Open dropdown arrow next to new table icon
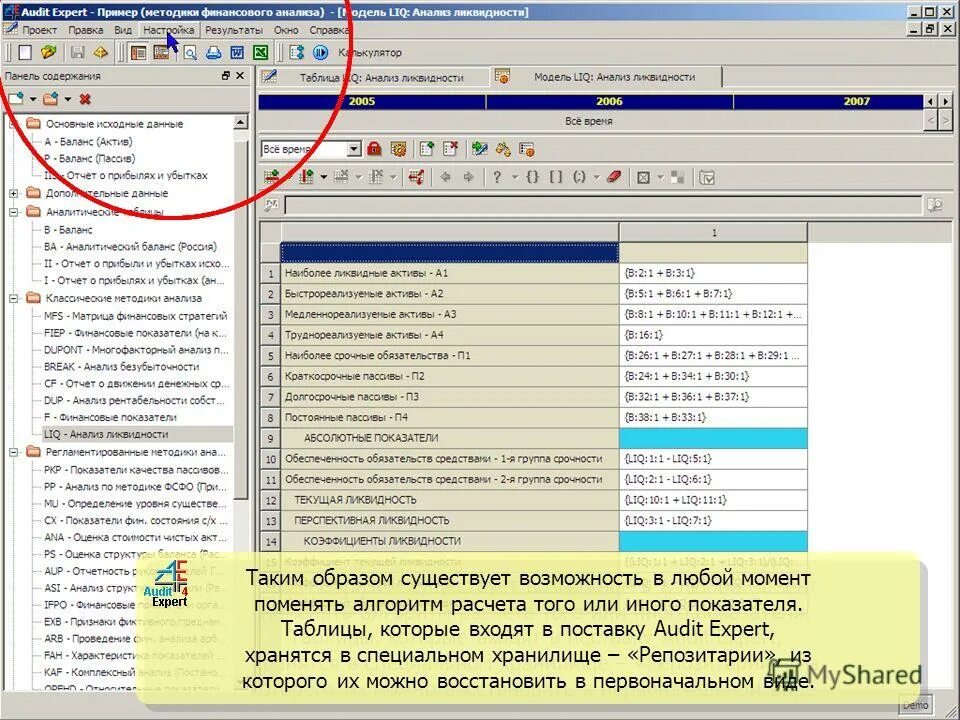This screenshot has height=720, width=960. coord(33,99)
